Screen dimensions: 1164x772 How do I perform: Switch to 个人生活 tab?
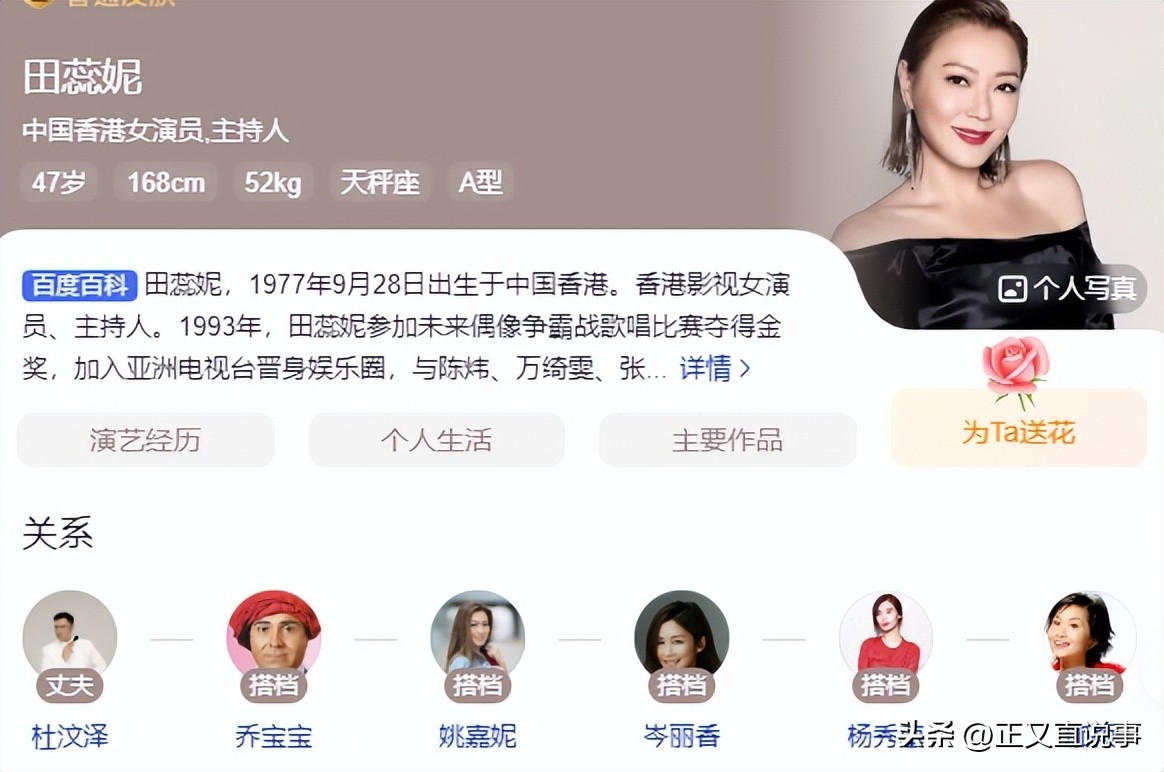(x=436, y=439)
